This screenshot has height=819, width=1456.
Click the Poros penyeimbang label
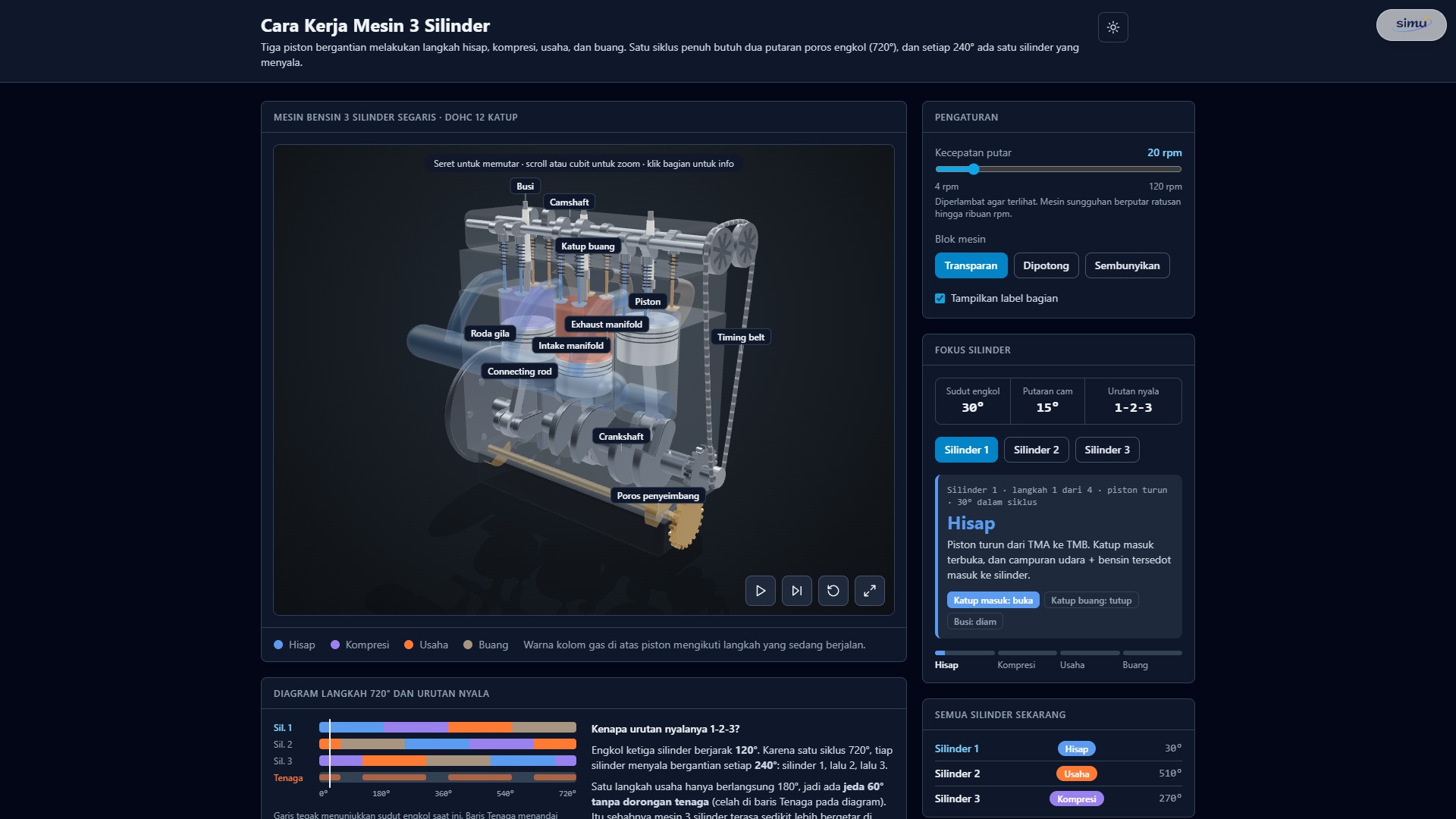[657, 496]
